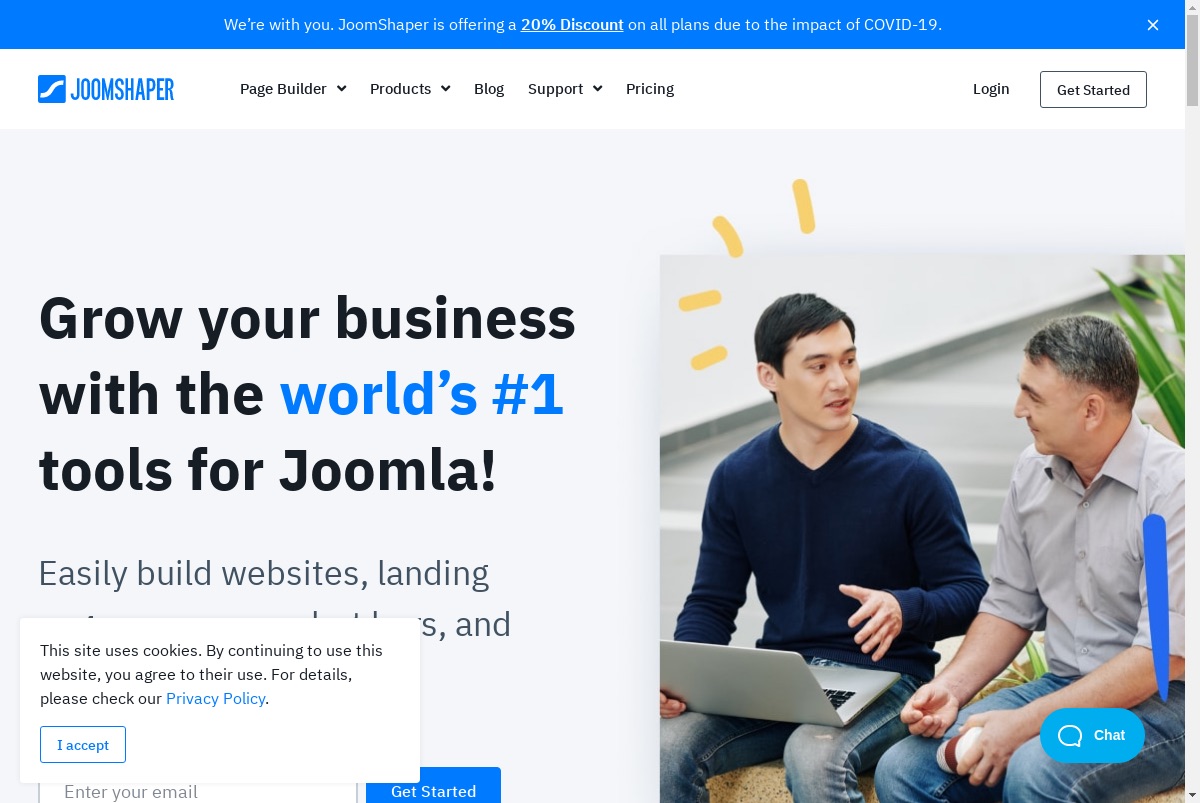Open the 20% Discount link
The image size is (1200, 803).
coord(572,24)
